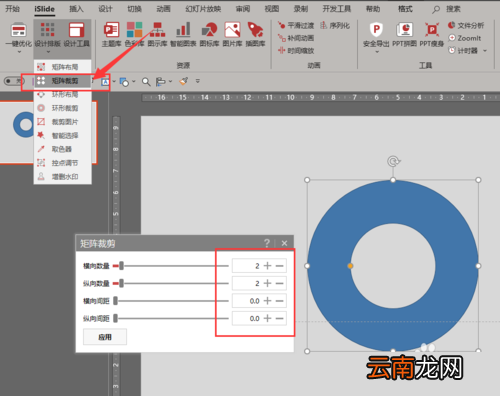
Task: Click 序列化 animation serialize
Action: pos(335,25)
